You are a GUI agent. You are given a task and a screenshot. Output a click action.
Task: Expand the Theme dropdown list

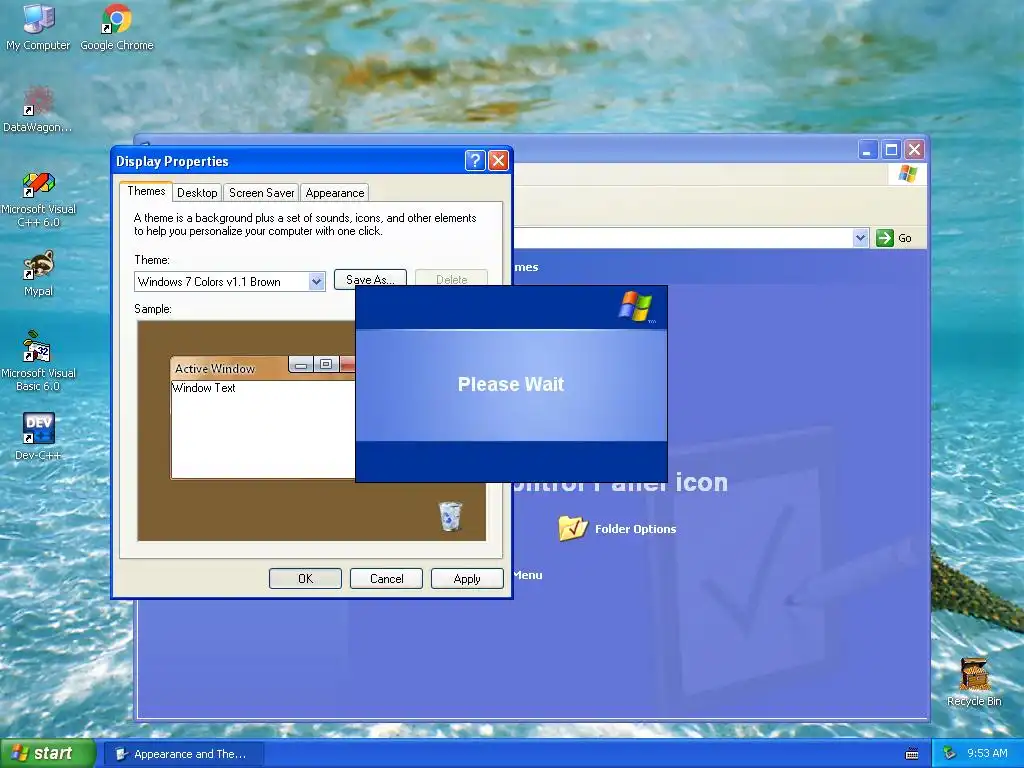(x=317, y=281)
